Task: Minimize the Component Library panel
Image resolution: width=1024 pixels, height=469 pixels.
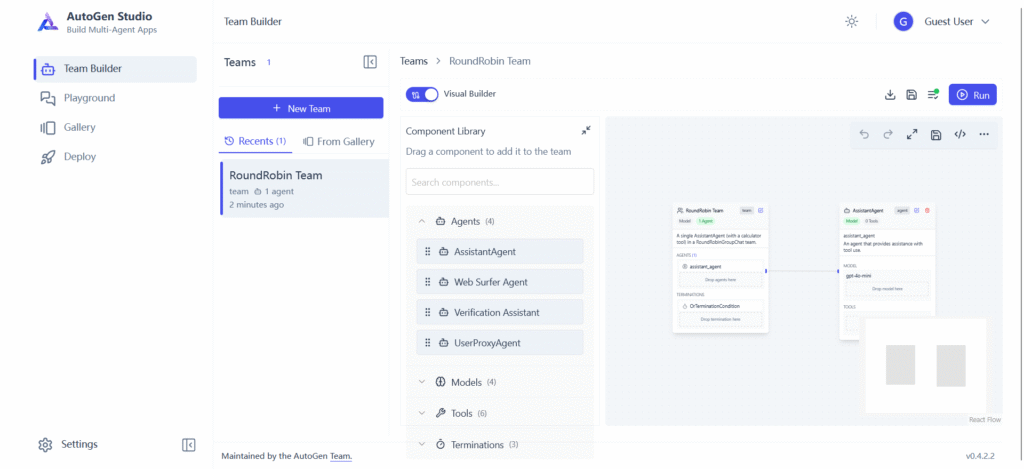Action: click(586, 131)
